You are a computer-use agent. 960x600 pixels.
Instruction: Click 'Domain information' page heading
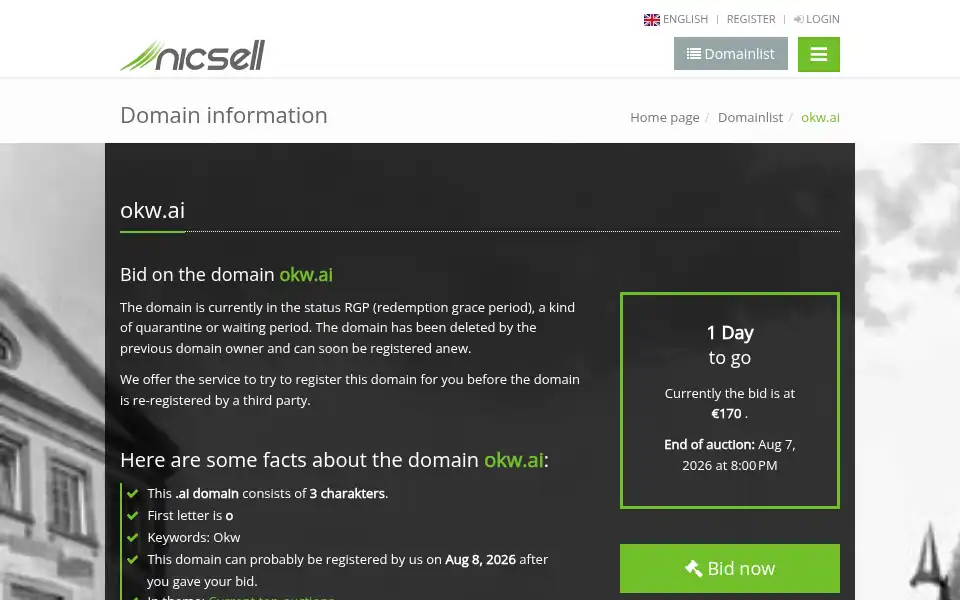223,115
